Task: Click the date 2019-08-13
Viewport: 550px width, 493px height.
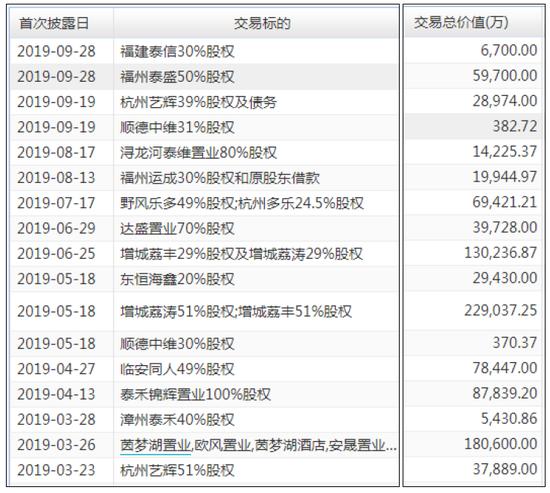Action: click(x=56, y=178)
